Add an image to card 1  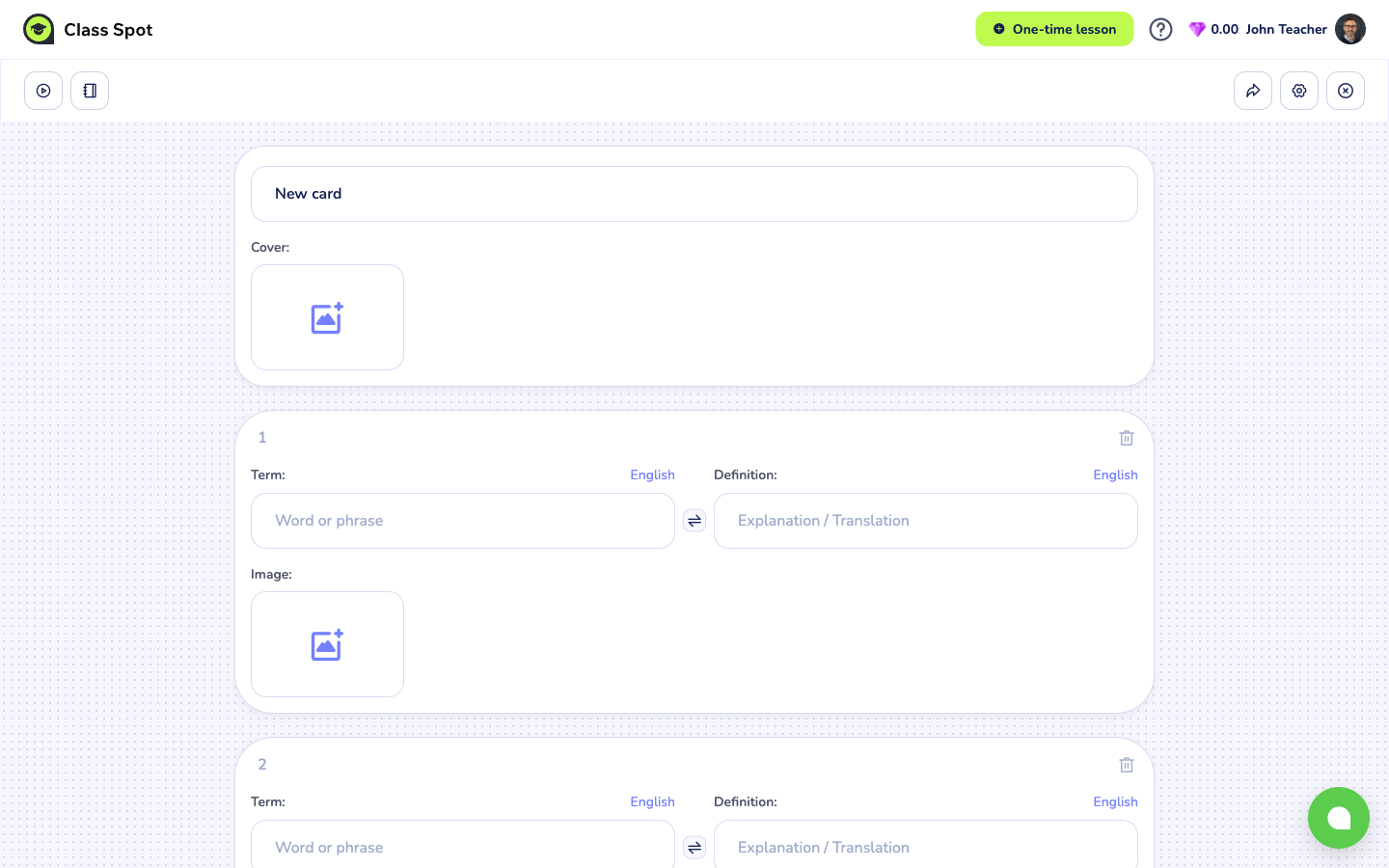coord(327,644)
